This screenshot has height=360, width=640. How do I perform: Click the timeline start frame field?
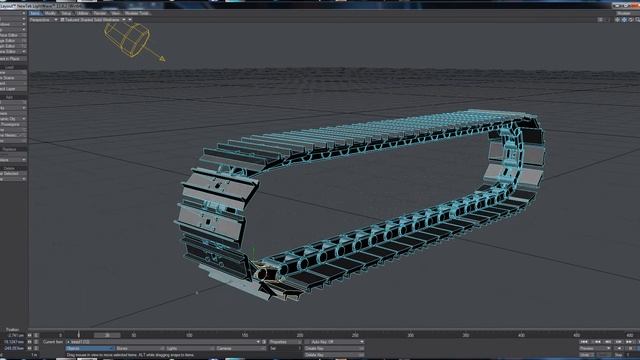60,335
